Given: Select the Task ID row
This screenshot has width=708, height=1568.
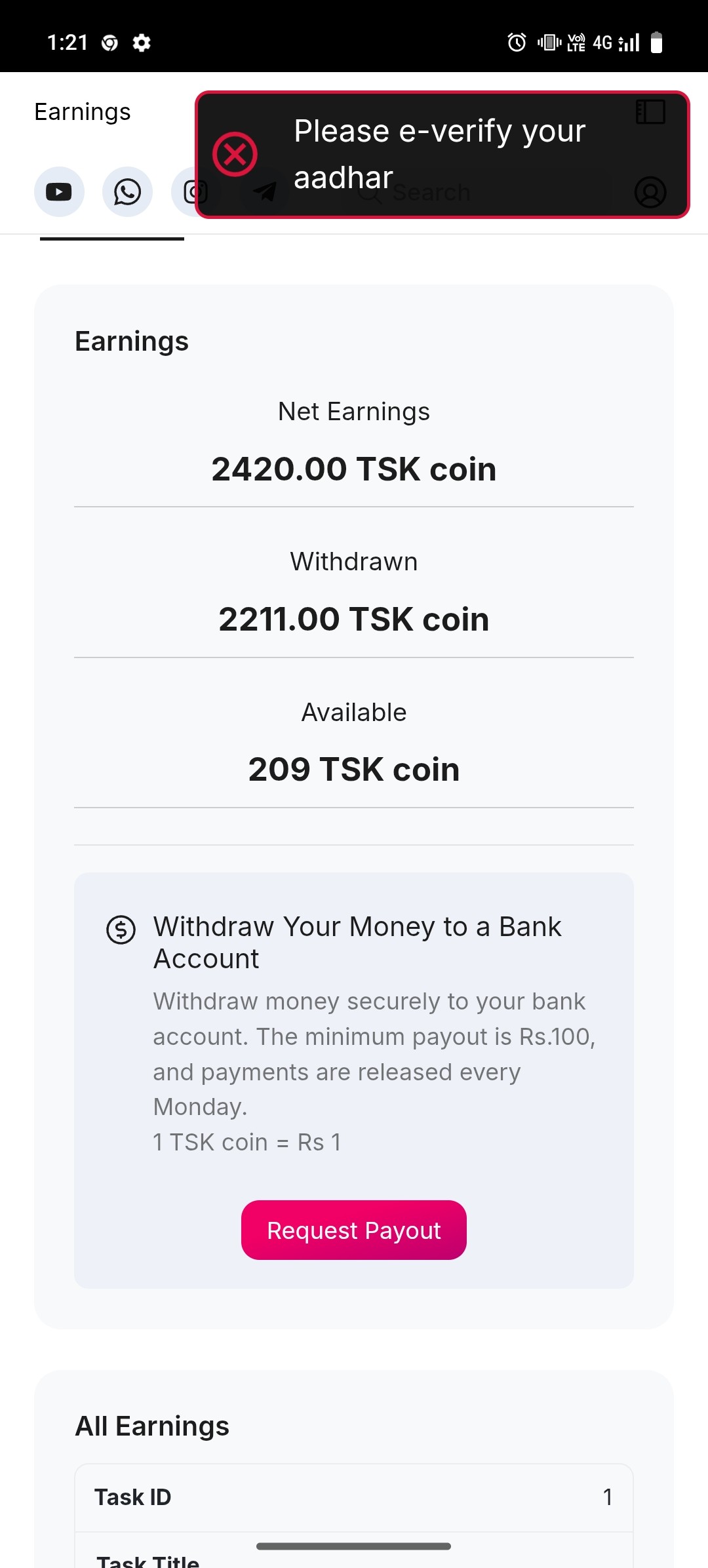Looking at the screenshot, I should coord(354,1497).
